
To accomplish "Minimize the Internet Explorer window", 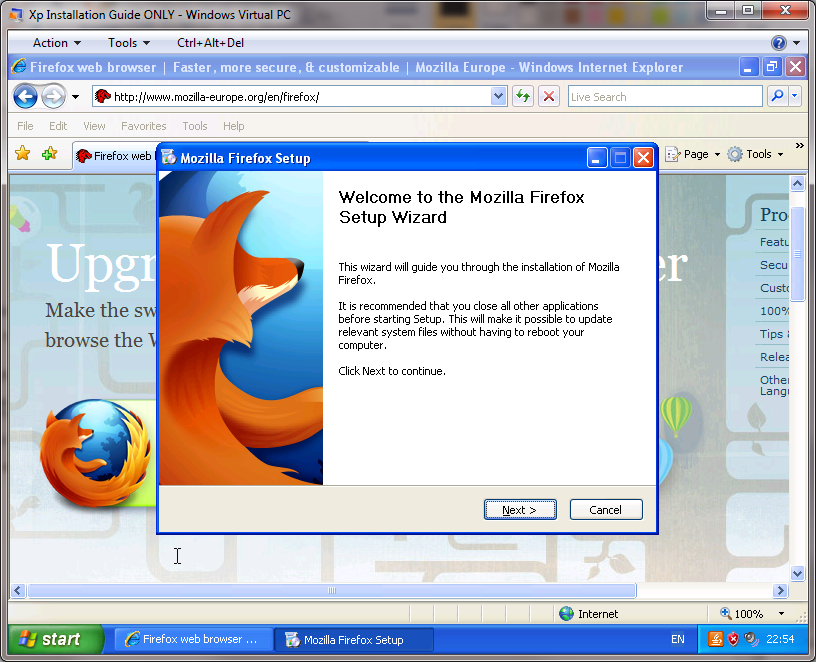I will [x=748, y=67].
